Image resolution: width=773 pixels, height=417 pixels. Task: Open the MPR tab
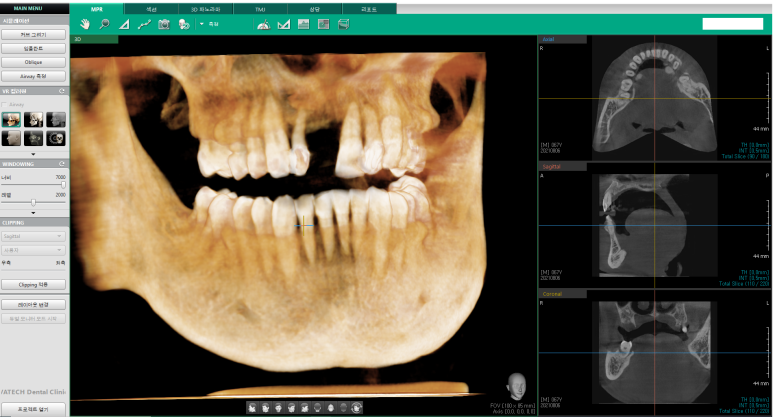pyautogui.click(x=97, y=7)
